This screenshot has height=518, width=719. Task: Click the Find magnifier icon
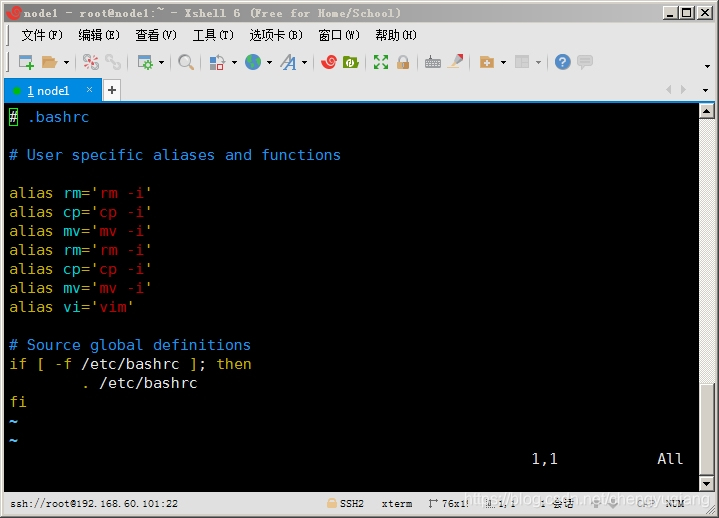pyautogui.click(x=186, y=62)
